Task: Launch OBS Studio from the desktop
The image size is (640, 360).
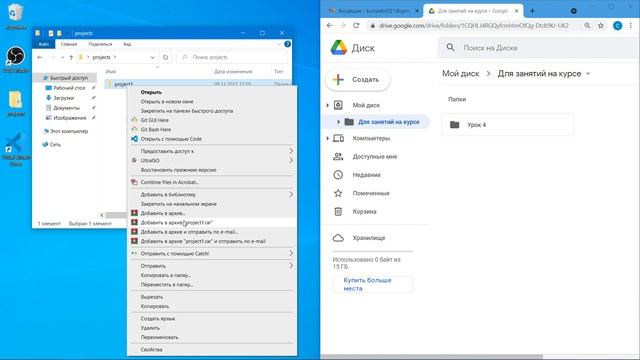Action: [x=15, y=57]
